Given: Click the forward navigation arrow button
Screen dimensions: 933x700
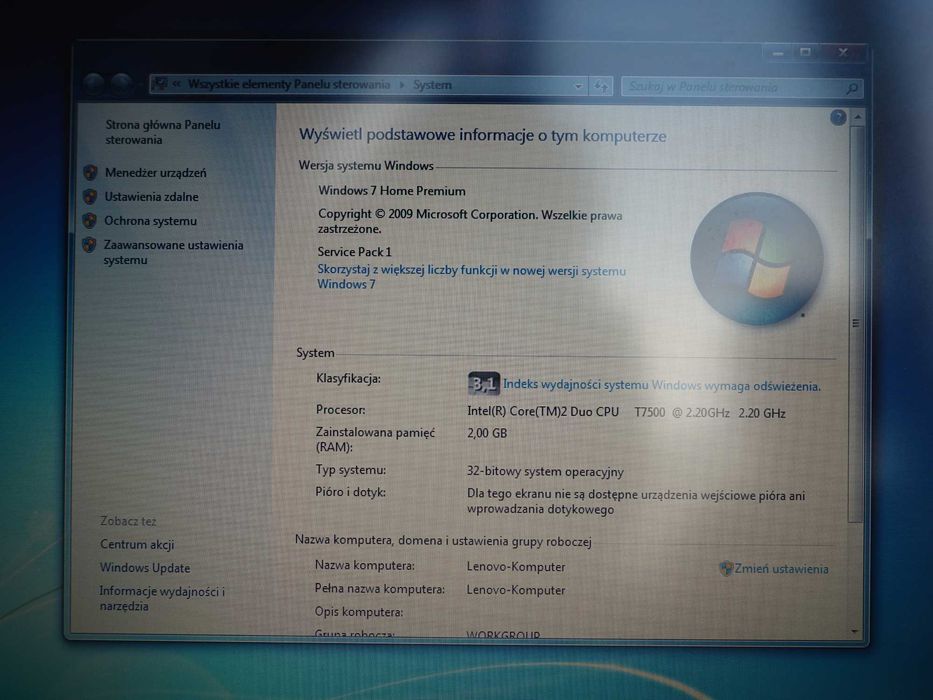Looking at the screenshot, I should [121, 84].
